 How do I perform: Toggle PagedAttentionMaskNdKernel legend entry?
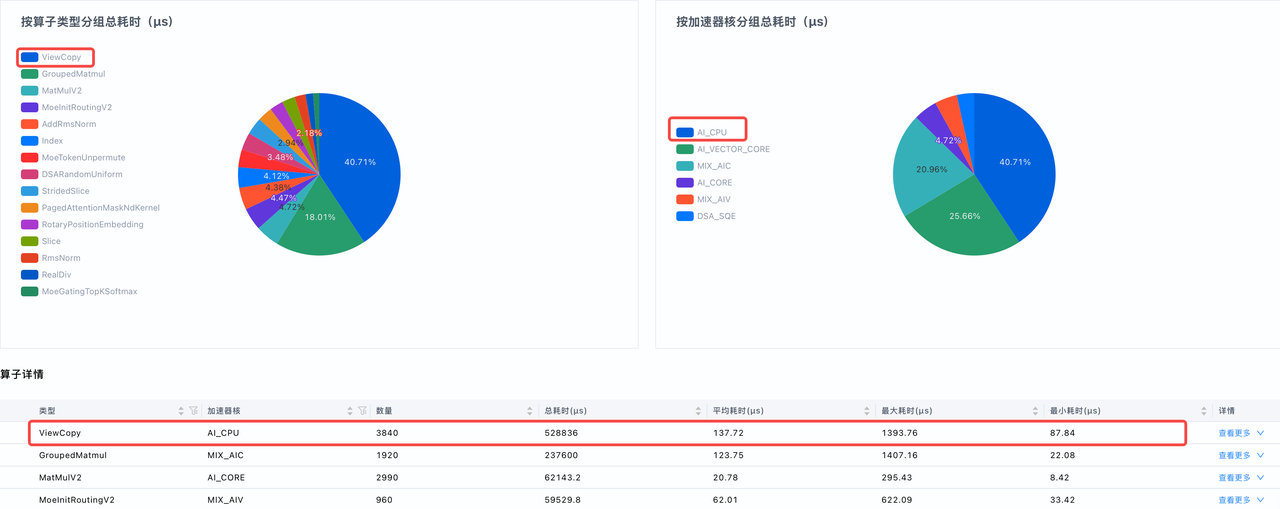pyautogui.click(x=90, y=208)
